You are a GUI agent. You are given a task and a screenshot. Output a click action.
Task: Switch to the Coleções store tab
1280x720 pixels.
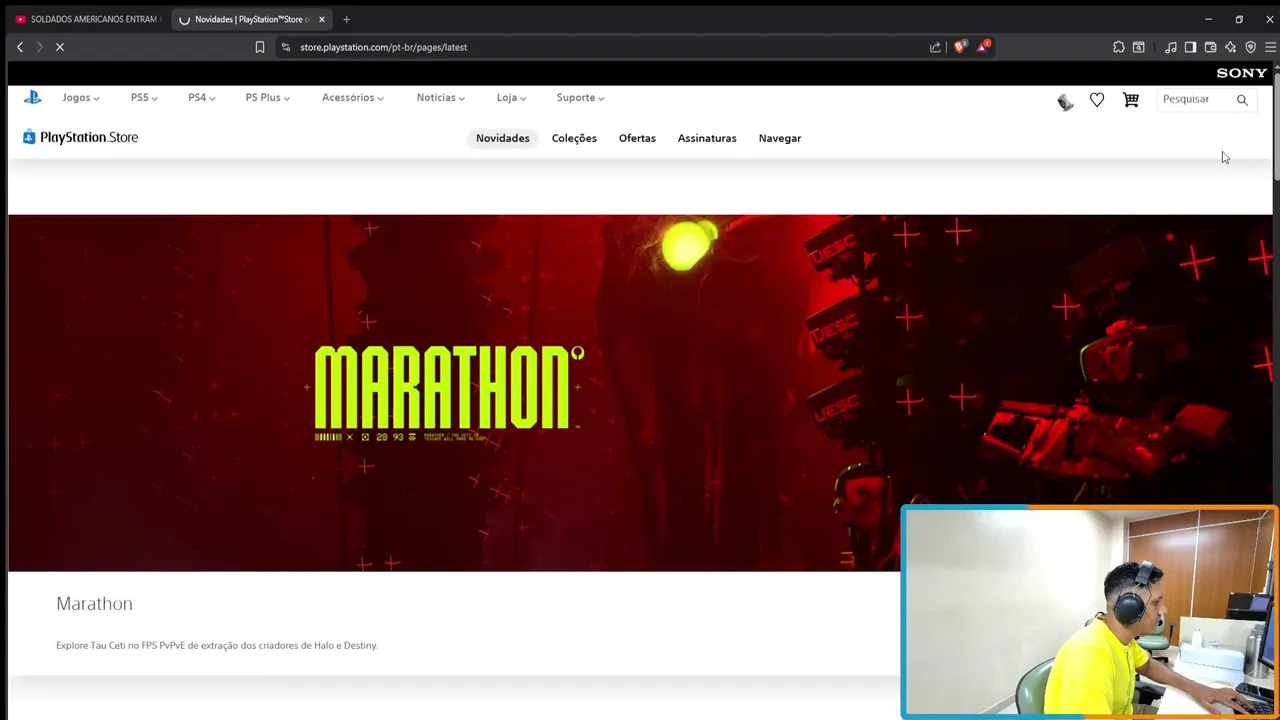[574, 138]
